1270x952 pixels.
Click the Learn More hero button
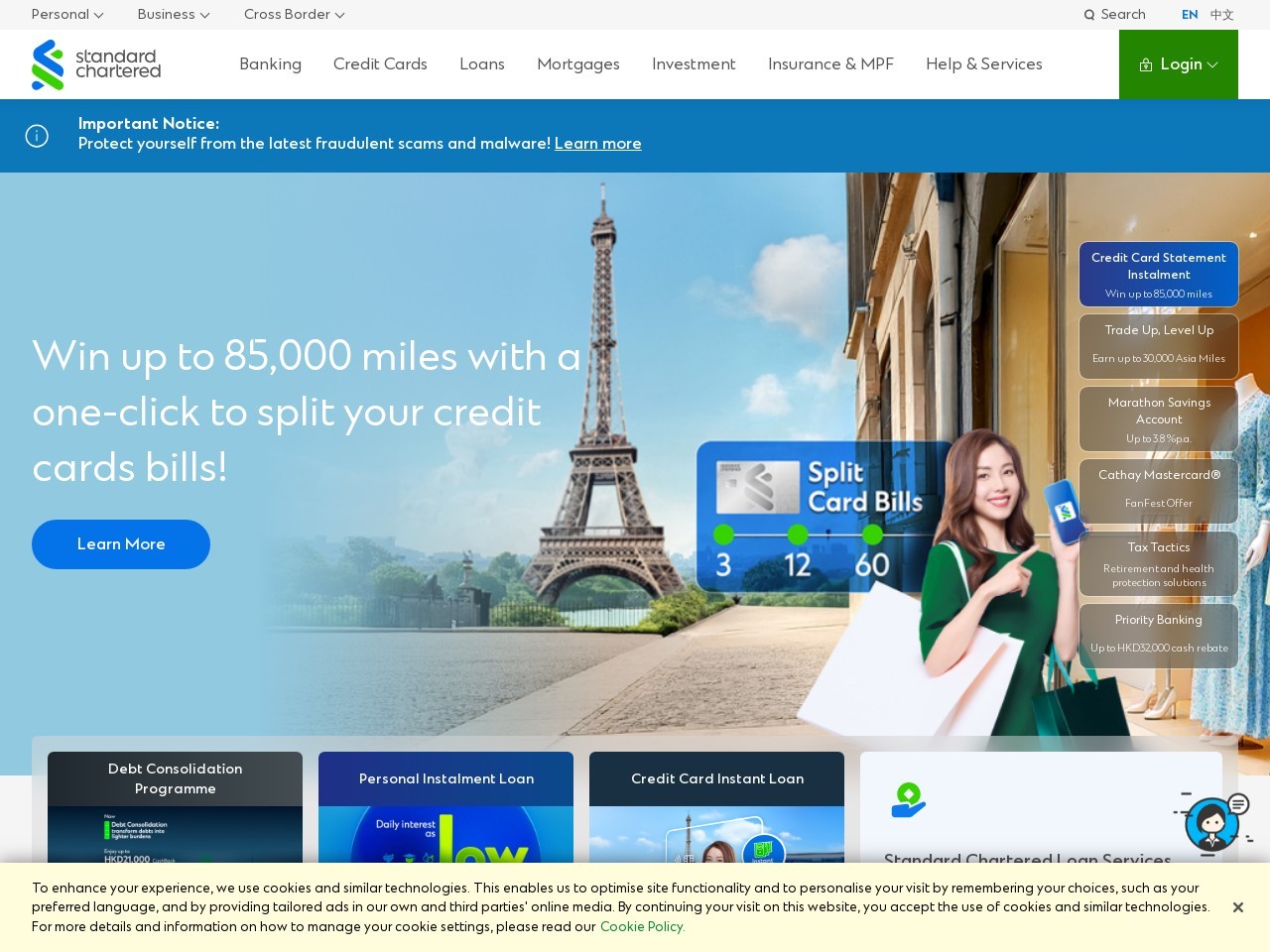click(121, 544)
